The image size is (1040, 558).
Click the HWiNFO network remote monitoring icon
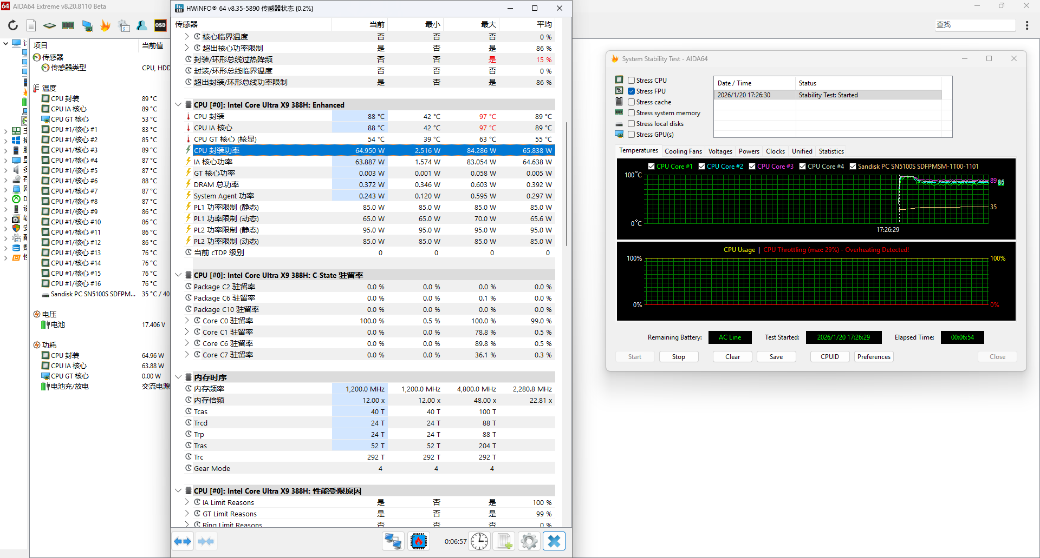(394, 541)
